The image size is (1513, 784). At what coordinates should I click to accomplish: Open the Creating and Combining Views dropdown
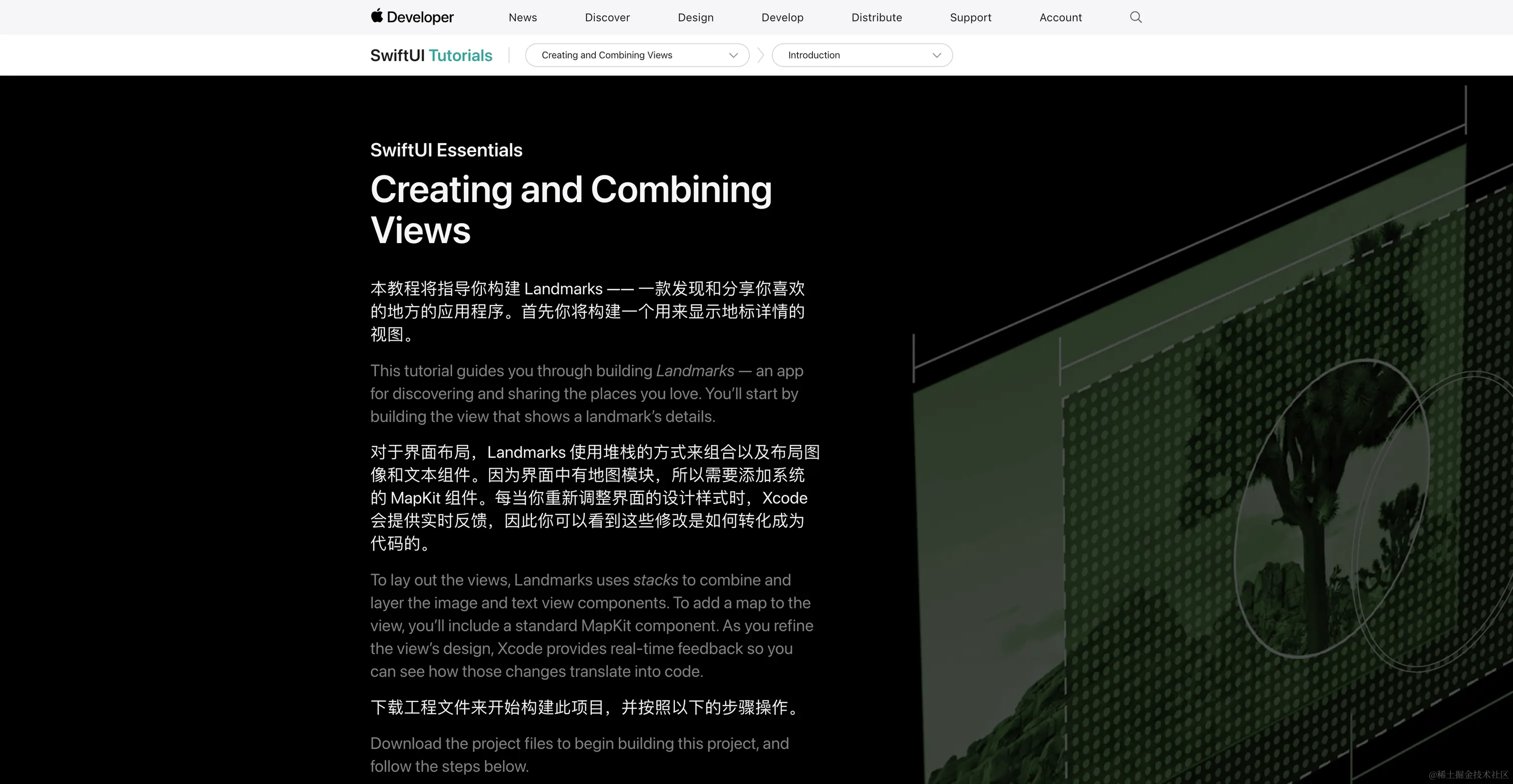(637, 55)
